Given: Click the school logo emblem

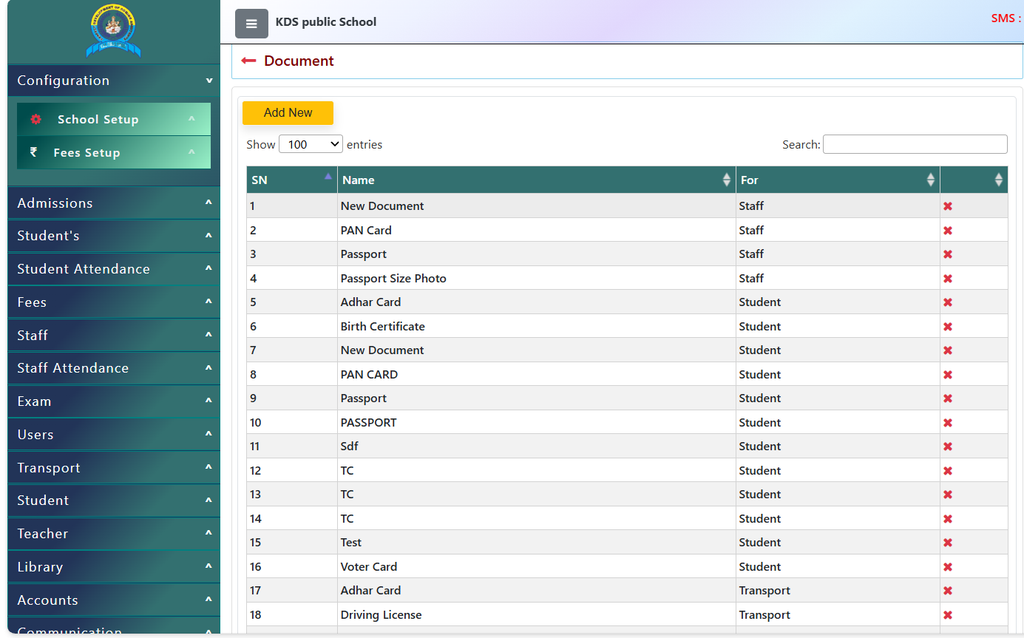Looking at the screenshot, I should (114, 31).
